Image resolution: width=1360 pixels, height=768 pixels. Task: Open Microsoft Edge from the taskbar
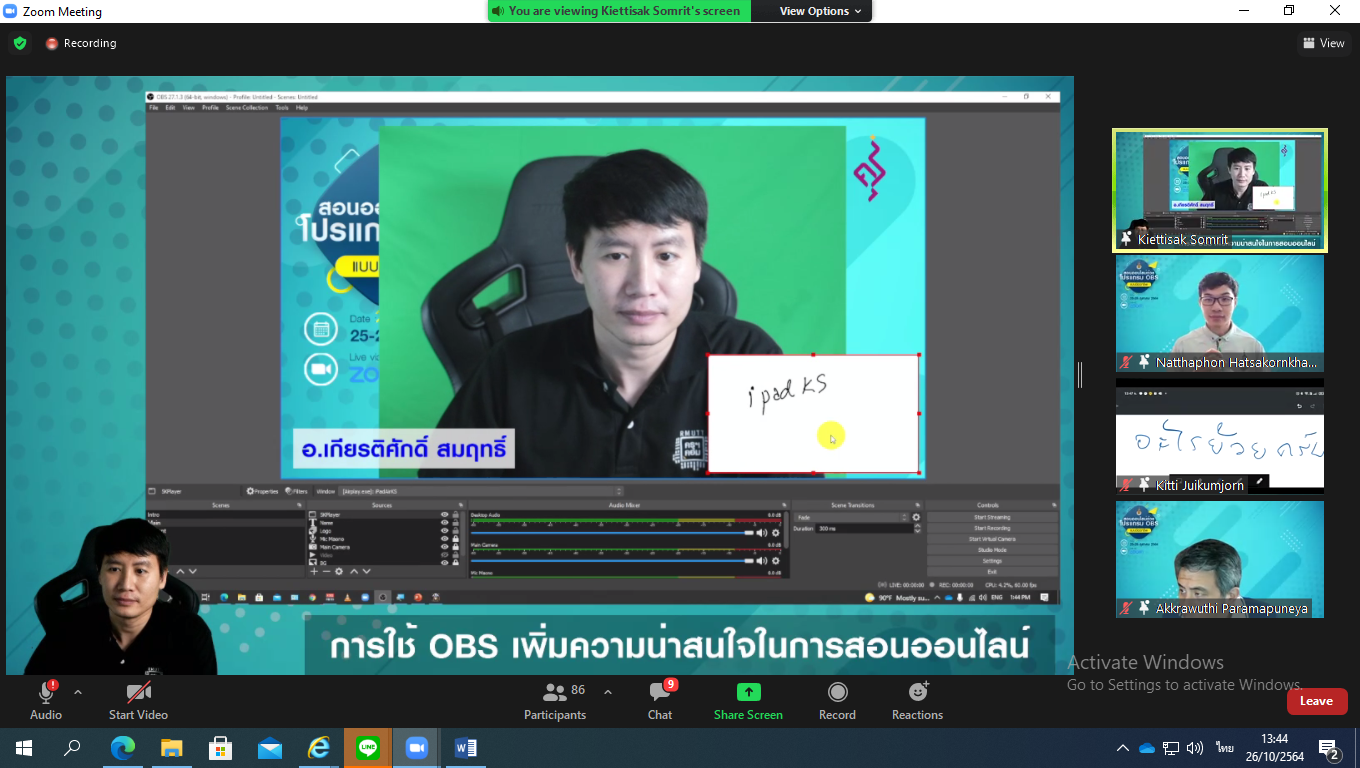pos(122,747)
